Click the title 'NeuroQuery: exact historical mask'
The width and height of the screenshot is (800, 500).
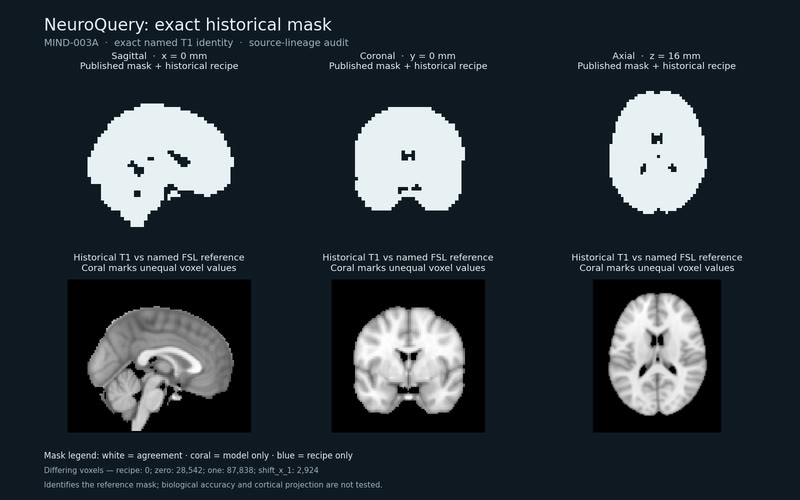[188, 24]
